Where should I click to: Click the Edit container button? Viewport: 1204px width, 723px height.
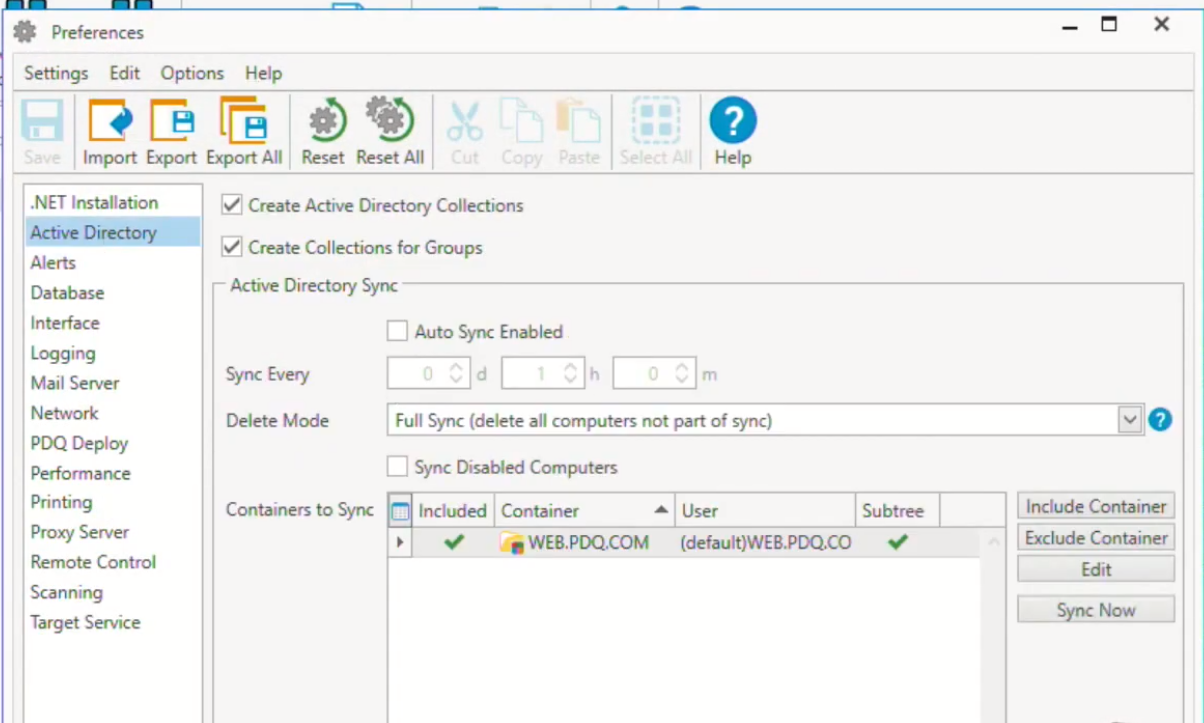click(x=1096, y=569)
